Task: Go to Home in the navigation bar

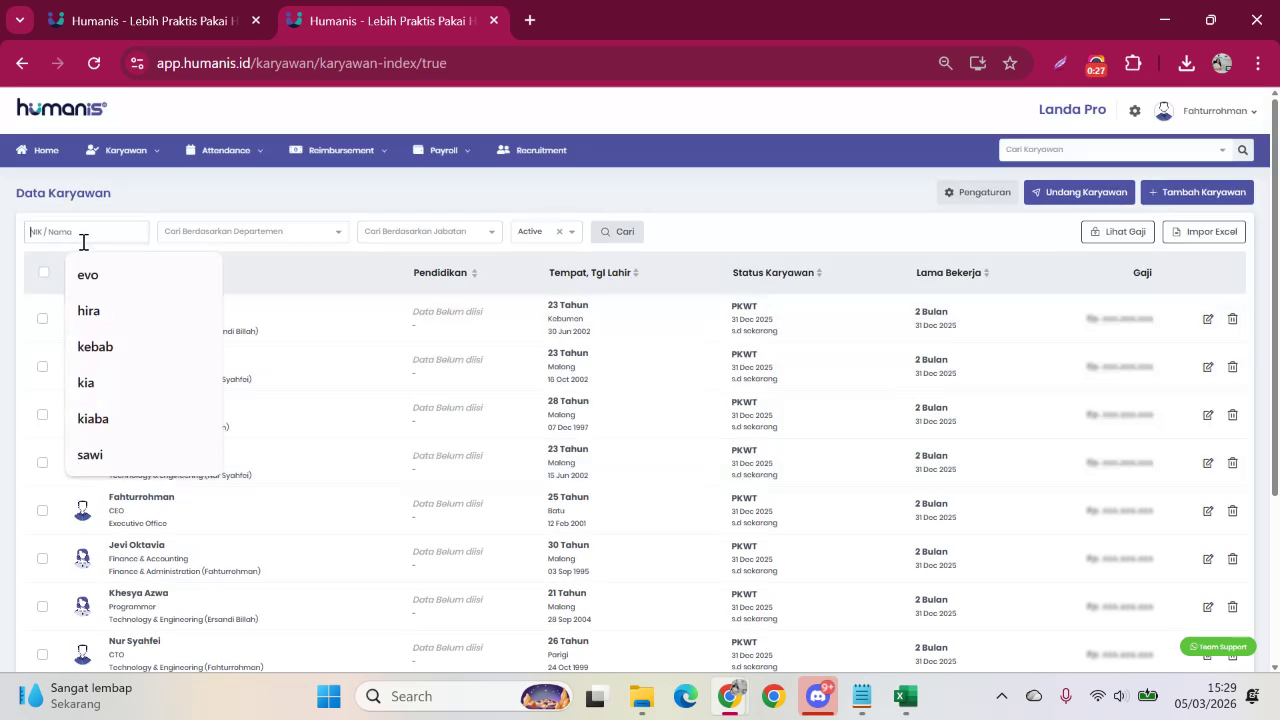Action: [37, 150]
